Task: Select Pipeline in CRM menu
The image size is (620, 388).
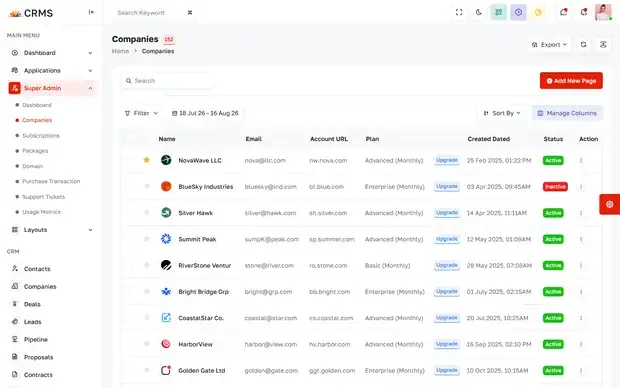Action: (36, 339)
